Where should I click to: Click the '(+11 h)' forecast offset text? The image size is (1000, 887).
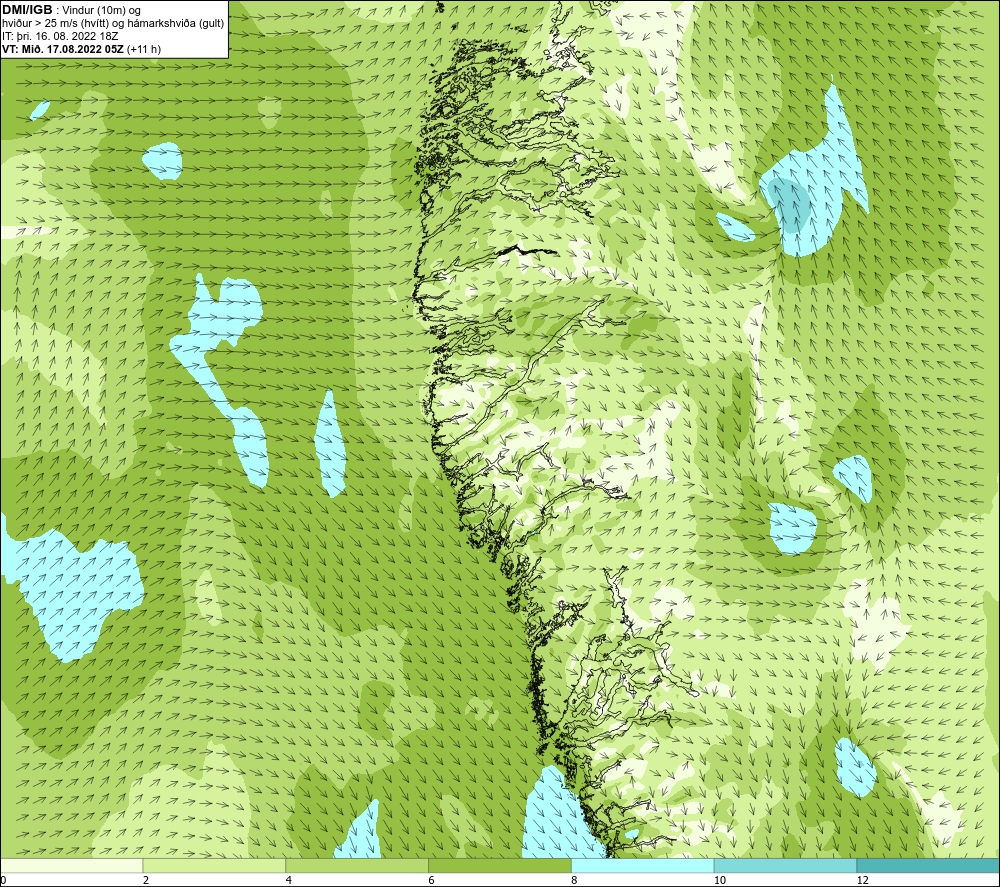click(144, 49)
